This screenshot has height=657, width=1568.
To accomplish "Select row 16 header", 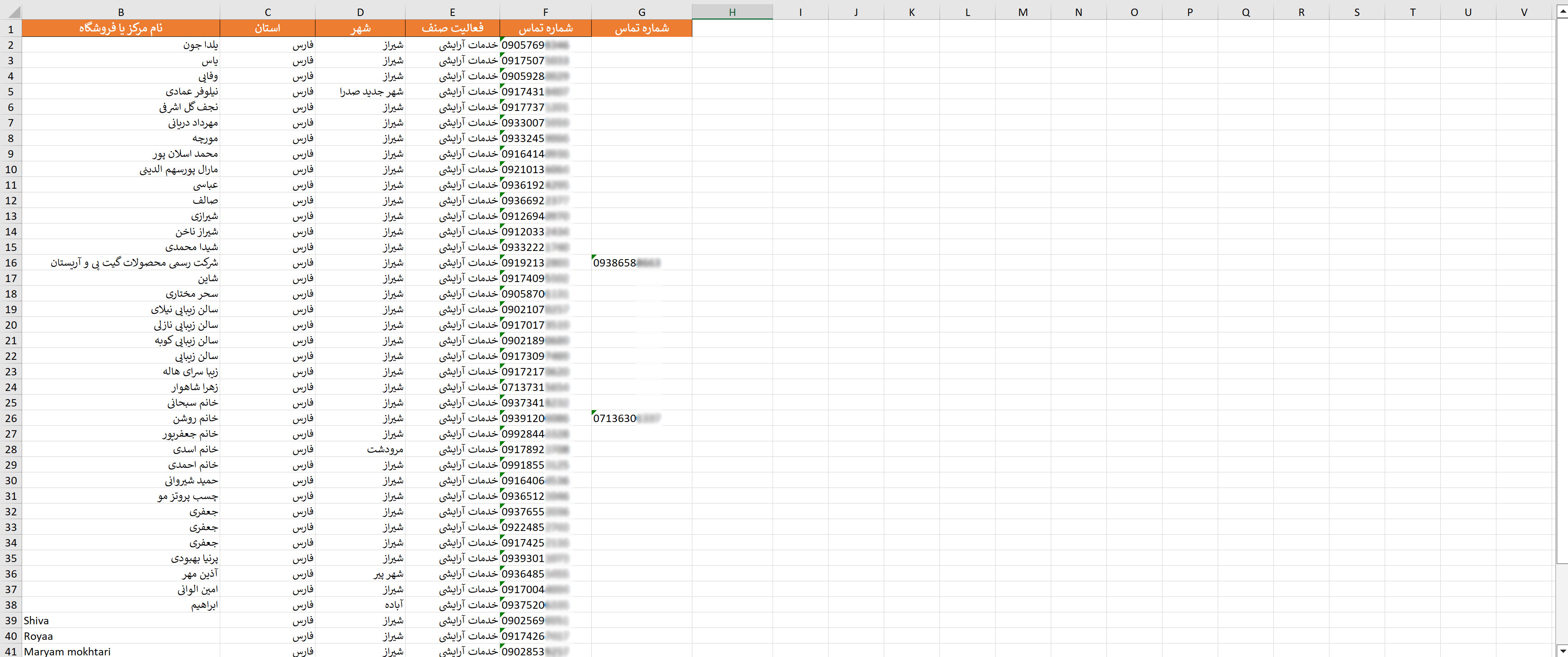I will pos(10,262).
